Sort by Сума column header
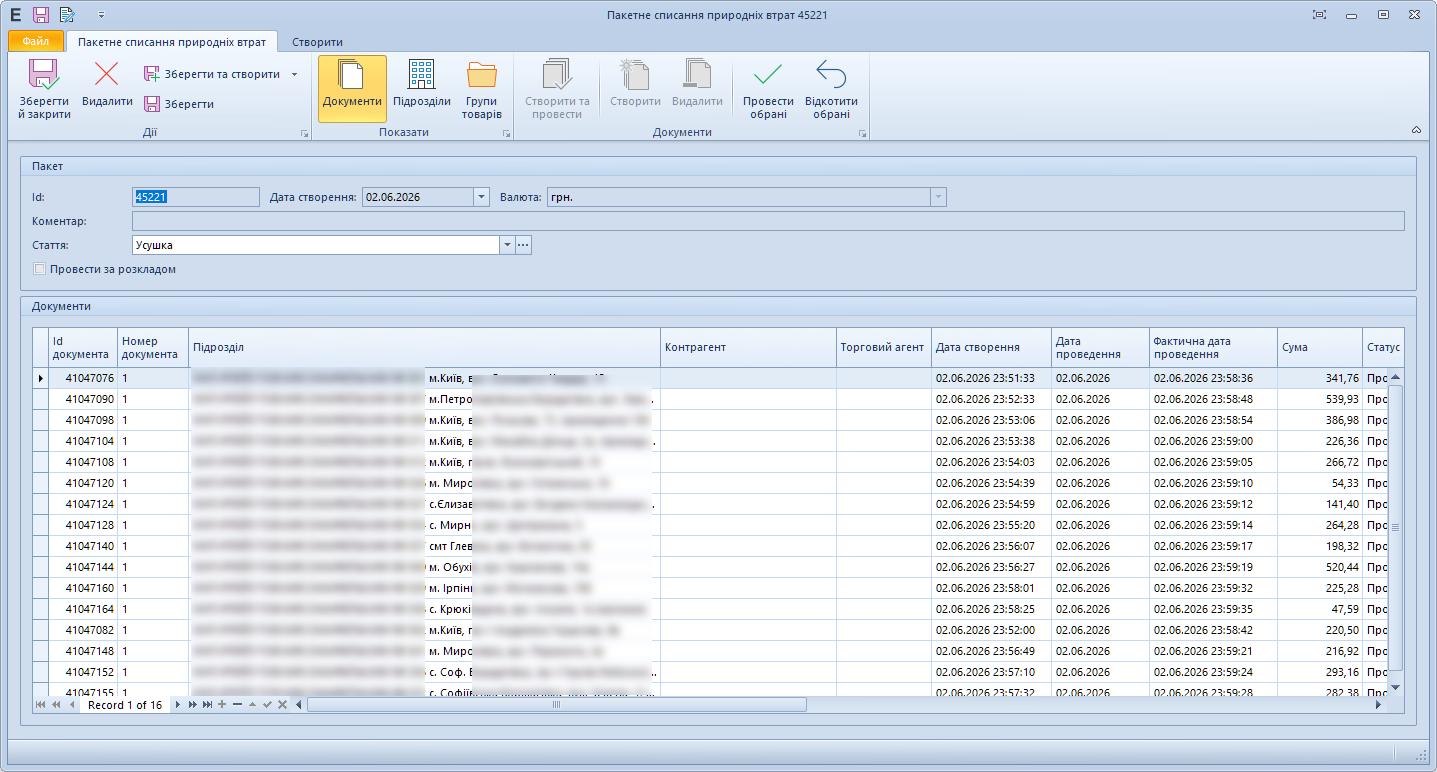 pos(1319,347)
